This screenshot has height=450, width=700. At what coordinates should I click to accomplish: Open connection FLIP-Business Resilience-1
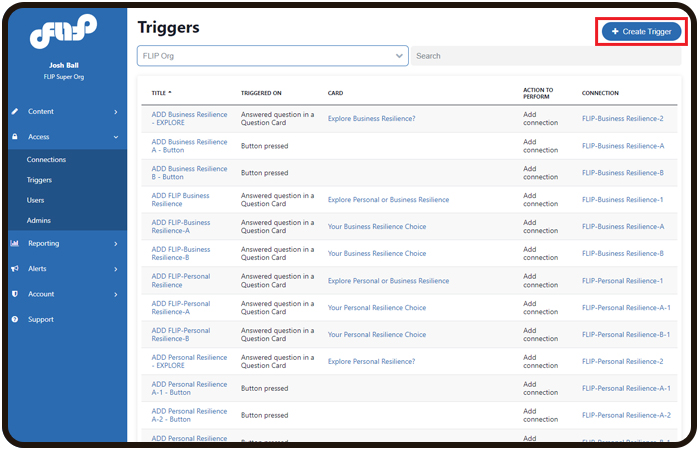622,200
